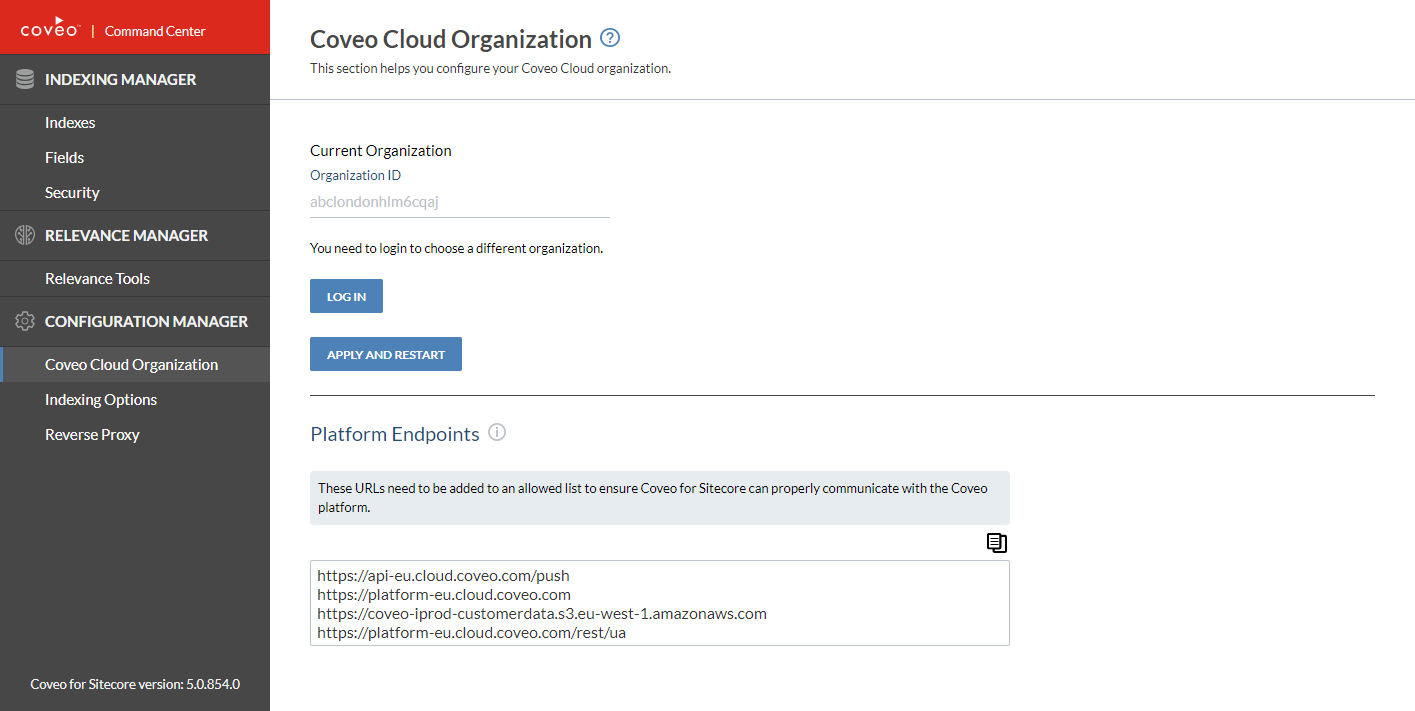
Task: Open the Security menu item
Action: 72,193
